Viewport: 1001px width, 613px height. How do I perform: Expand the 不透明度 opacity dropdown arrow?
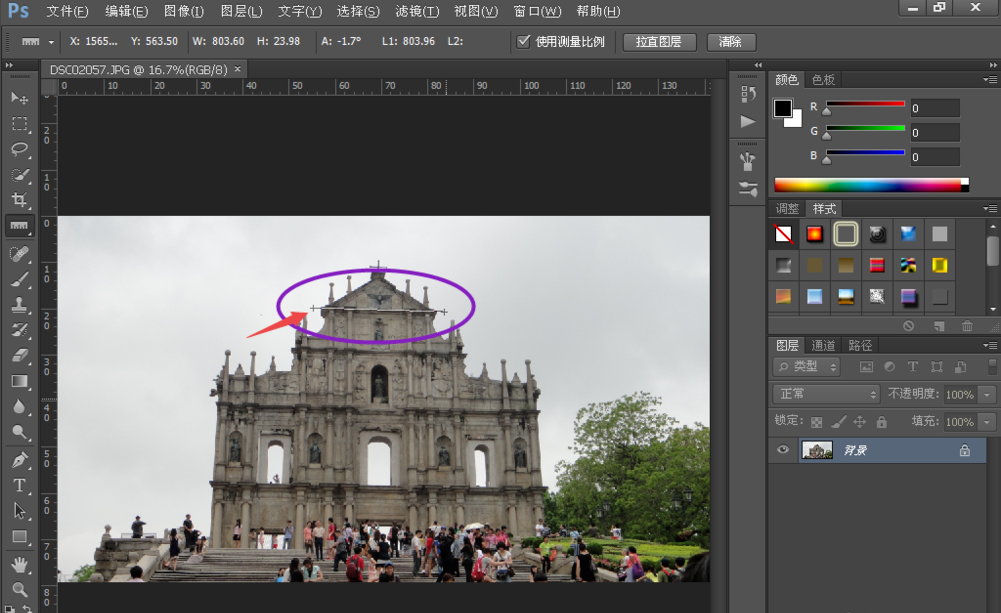point(988,395)
